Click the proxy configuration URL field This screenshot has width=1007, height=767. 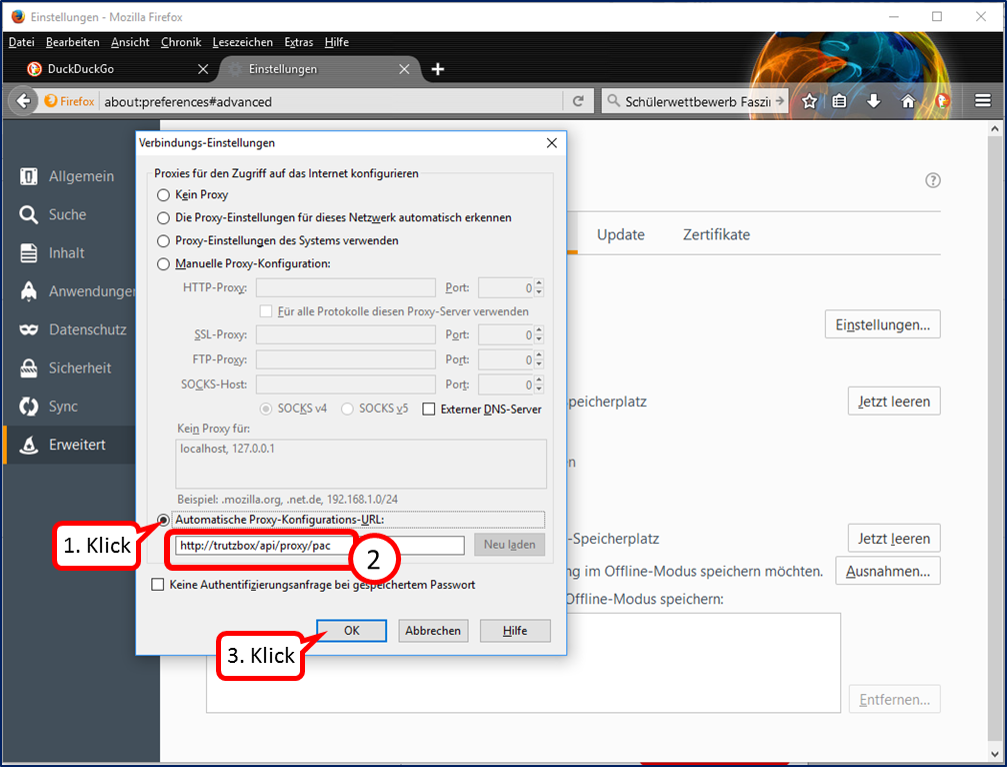tap(319, 545)
